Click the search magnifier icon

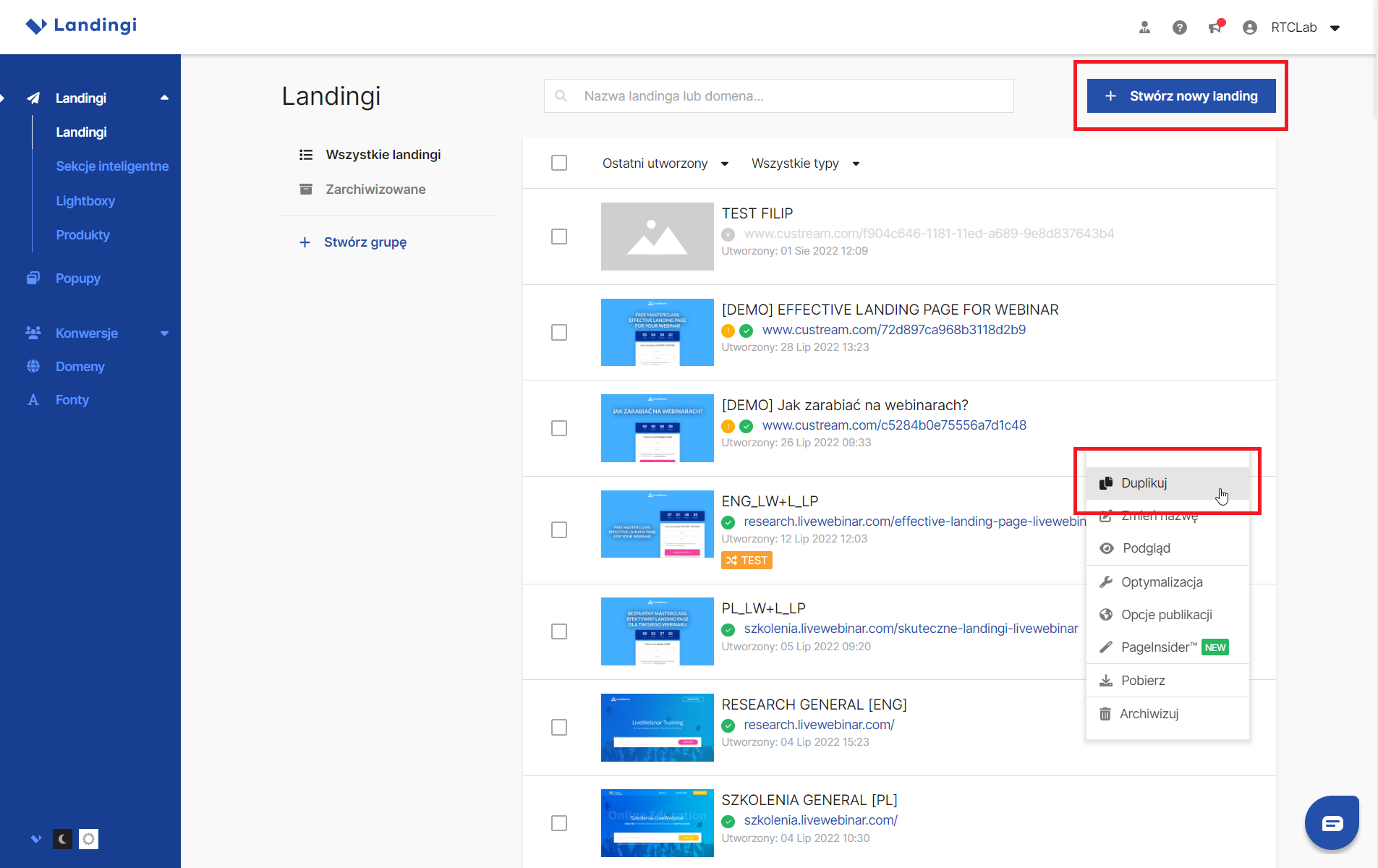tap(561, 96)
